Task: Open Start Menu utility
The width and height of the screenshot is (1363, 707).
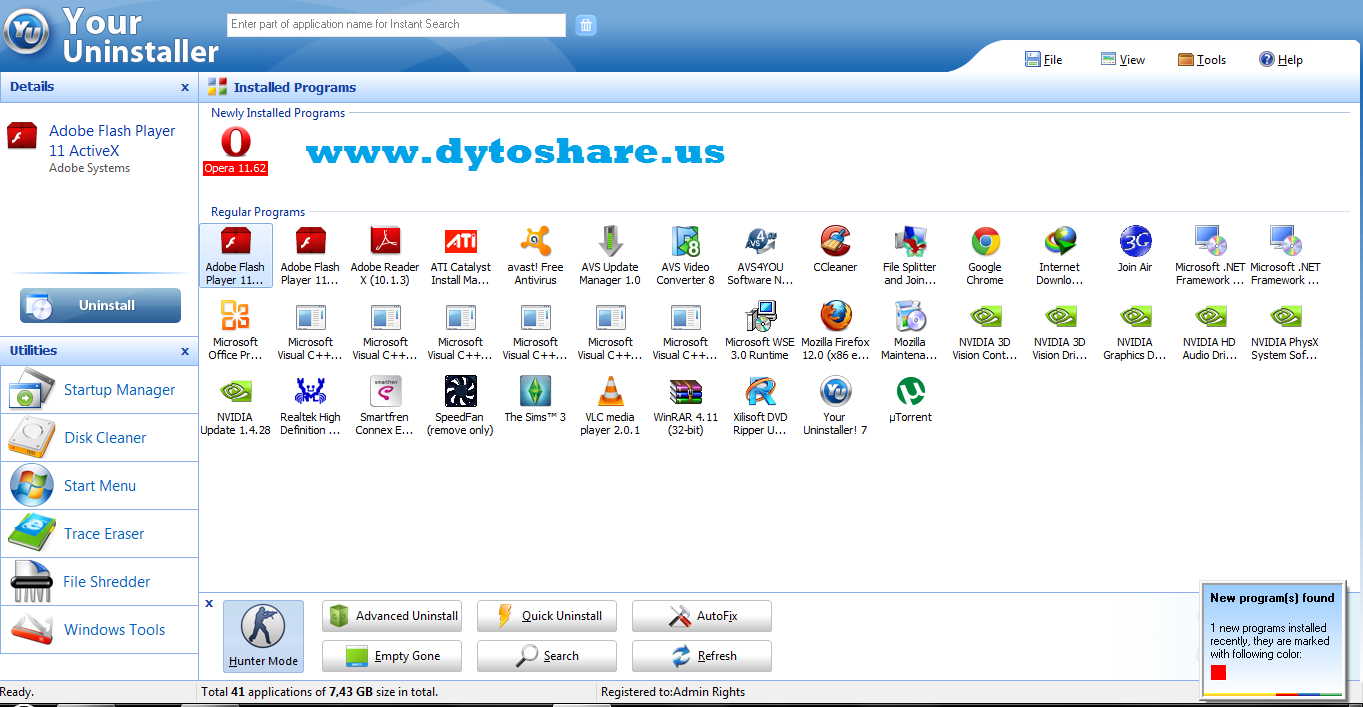Action: [x=99, y=486]
